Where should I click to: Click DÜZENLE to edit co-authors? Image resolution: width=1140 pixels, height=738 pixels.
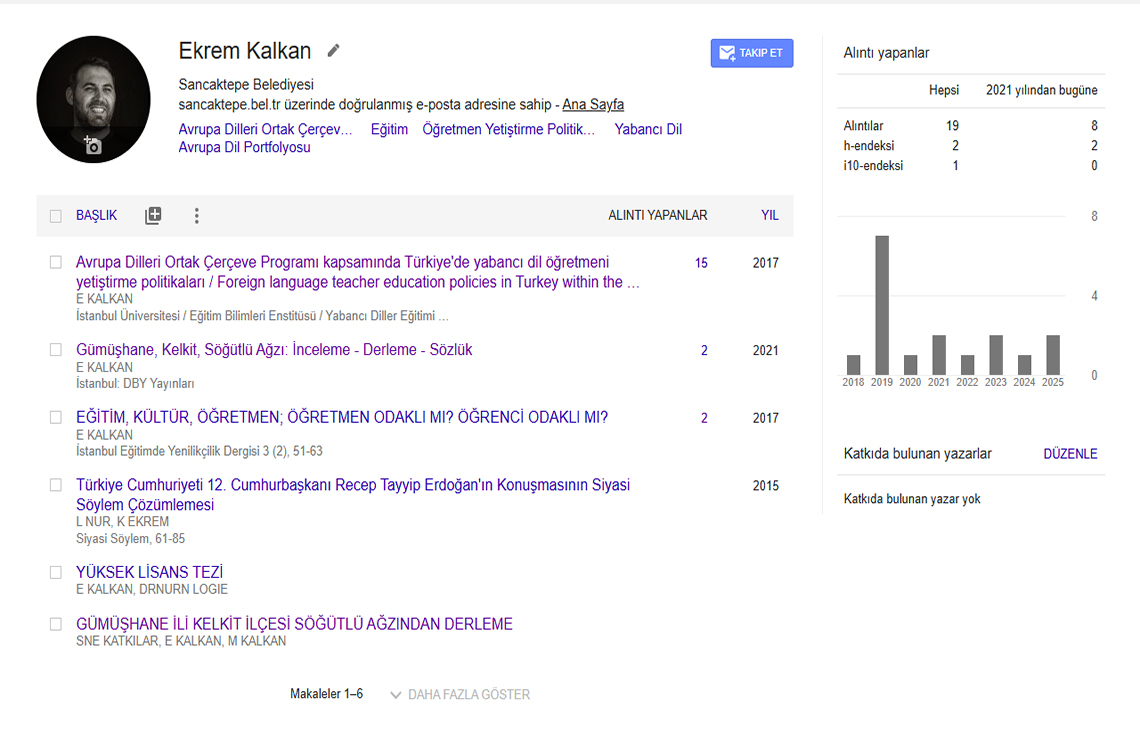click(x=1070, y=454)
